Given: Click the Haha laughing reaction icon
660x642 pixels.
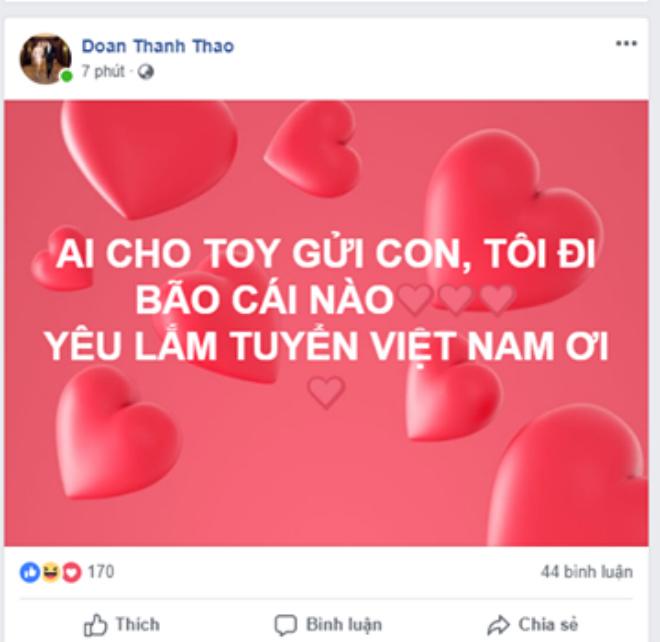Looking at the screenshot, I should 51,572.
